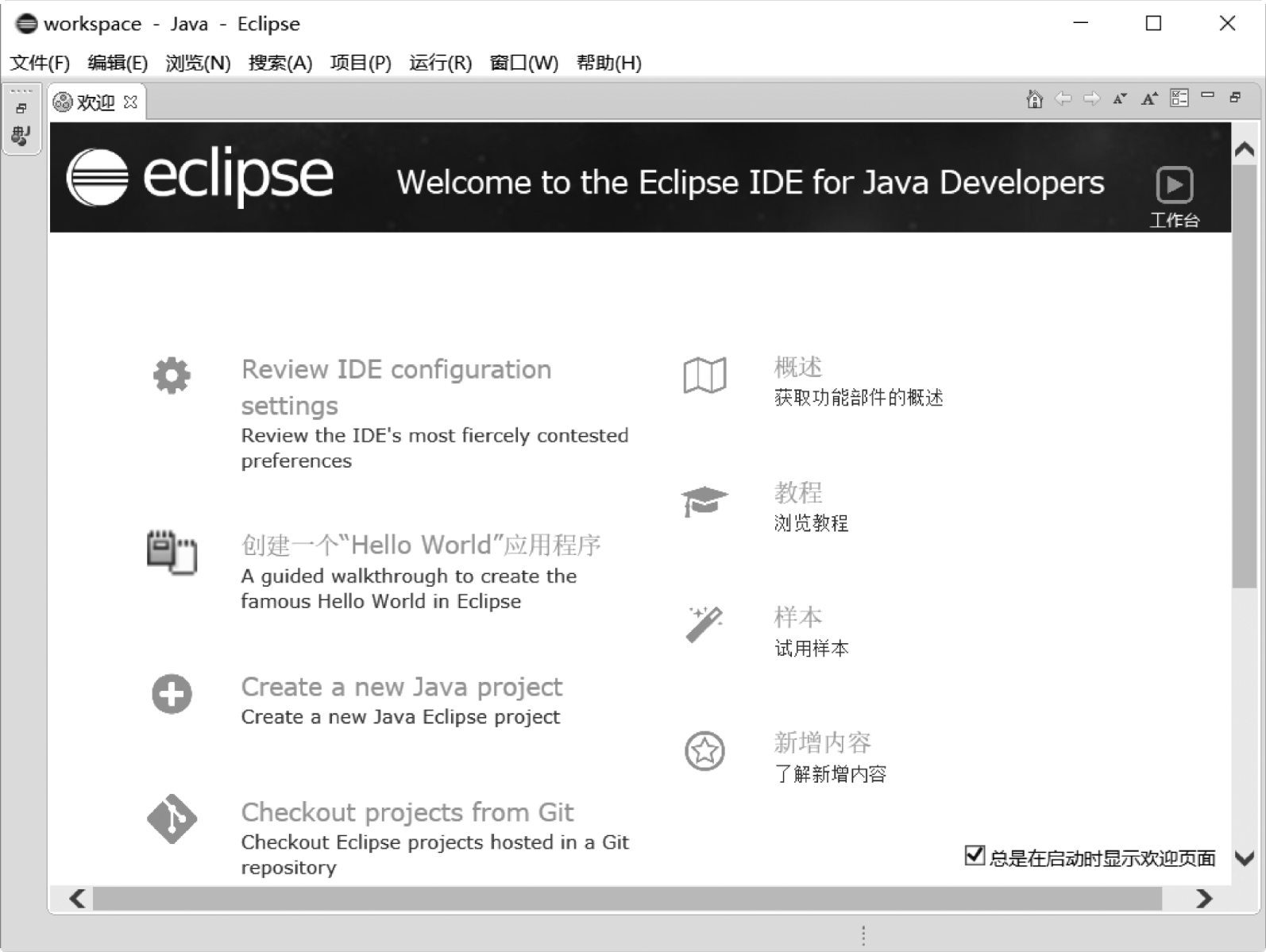
Task: Click the Git diamond checkout icon
Action: pos(172,819)
